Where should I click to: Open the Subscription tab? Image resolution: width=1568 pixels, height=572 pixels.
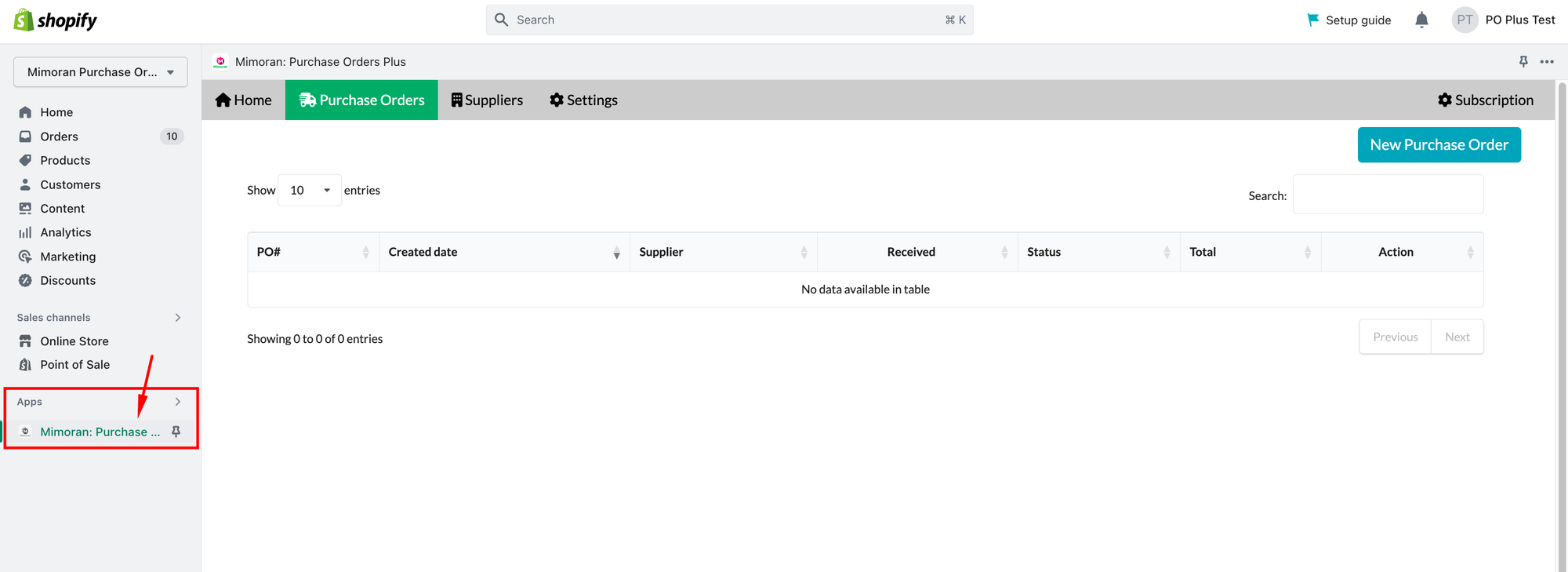[1486, 100]
